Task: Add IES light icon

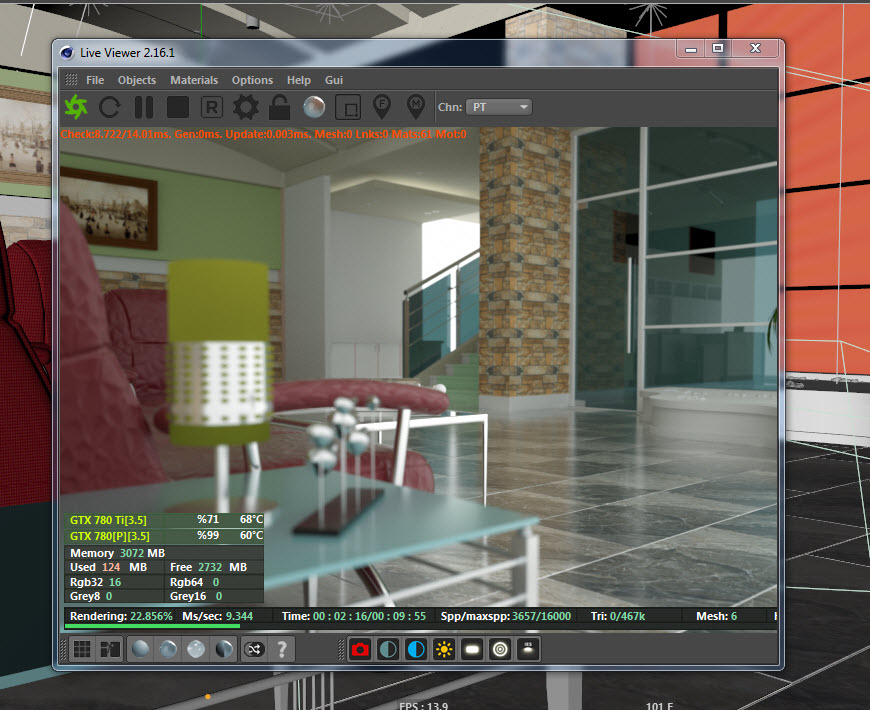Action: point(528,649)
